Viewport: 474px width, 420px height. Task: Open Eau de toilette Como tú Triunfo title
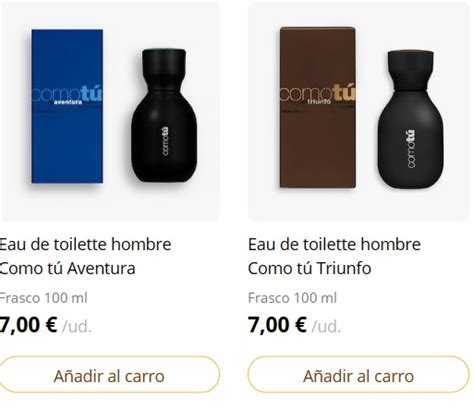point(334,256)
